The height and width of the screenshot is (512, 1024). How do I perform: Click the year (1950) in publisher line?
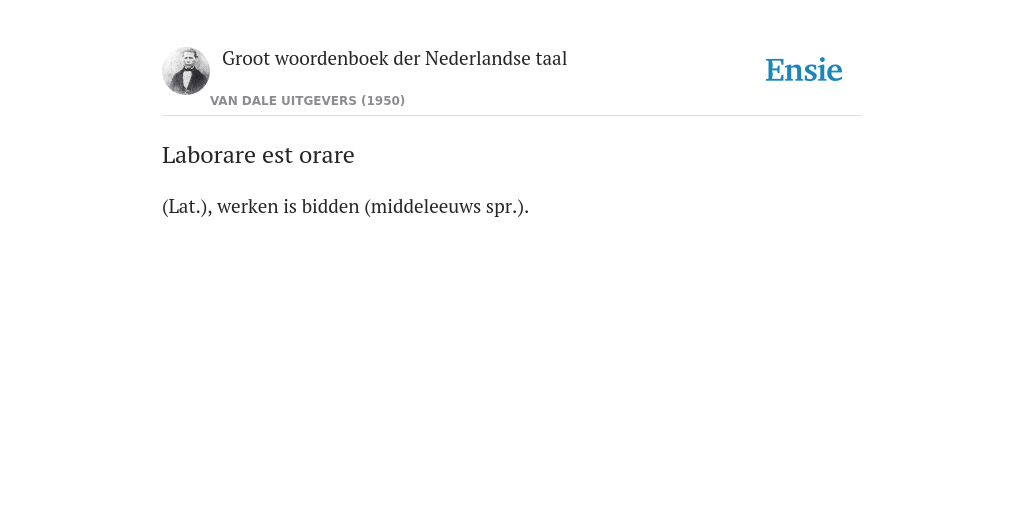point(383,101)
